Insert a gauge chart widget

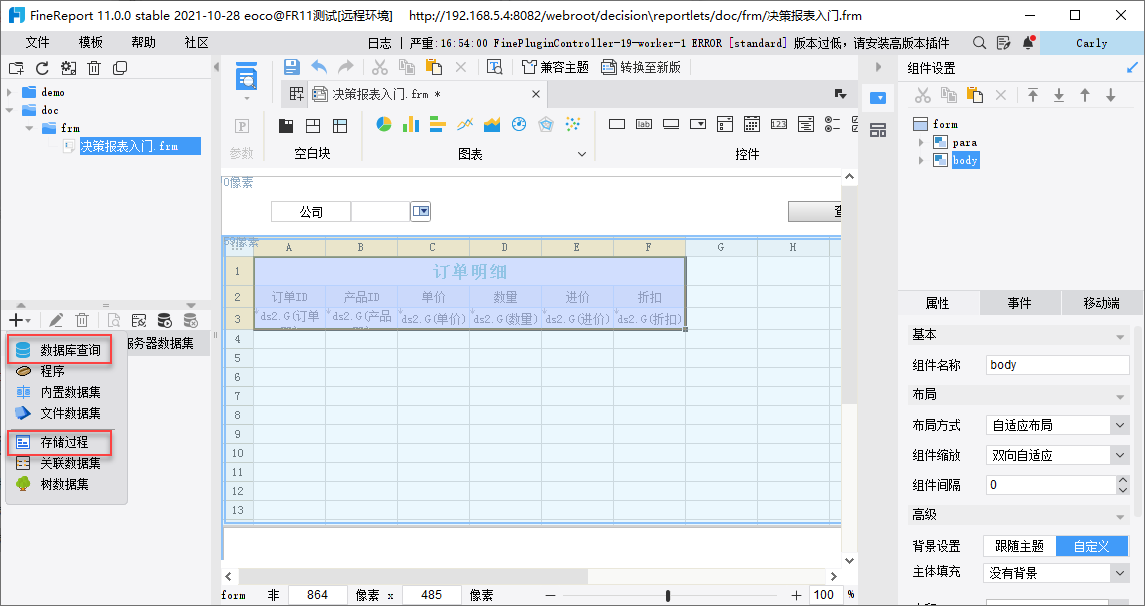[519, 125]
